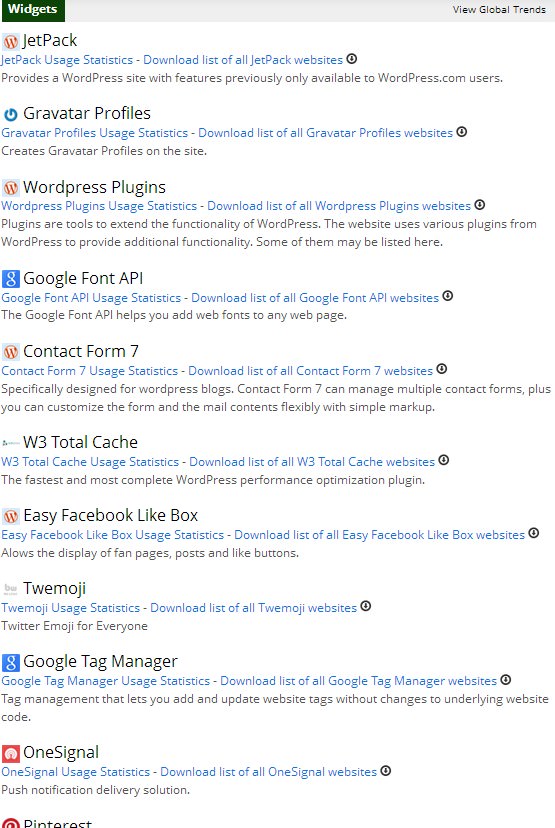This screenshot has height=828, width=555.
Task: Click the Google Font API blue icon
Action: (11, 278)
